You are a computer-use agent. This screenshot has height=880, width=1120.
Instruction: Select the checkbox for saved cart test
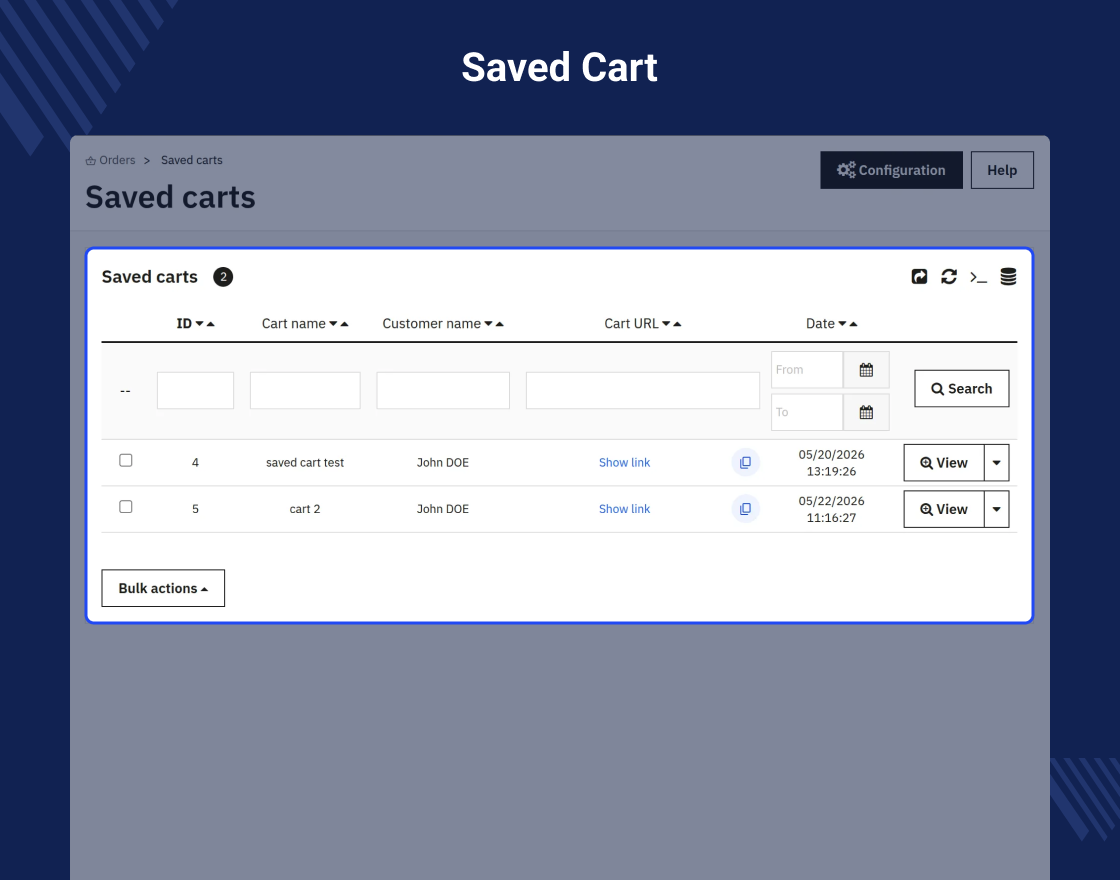click(x=126, y=460)
